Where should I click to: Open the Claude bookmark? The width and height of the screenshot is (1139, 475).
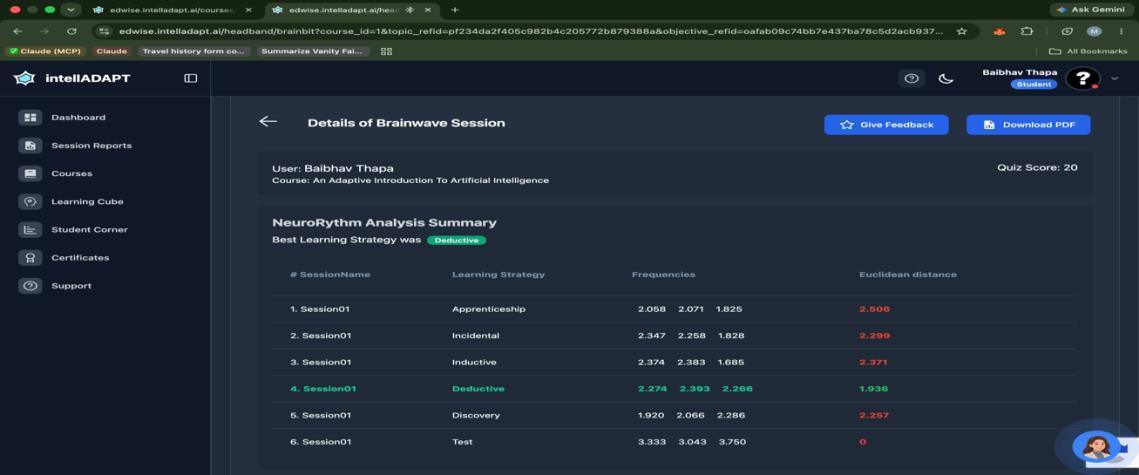[x=112, y=52]
